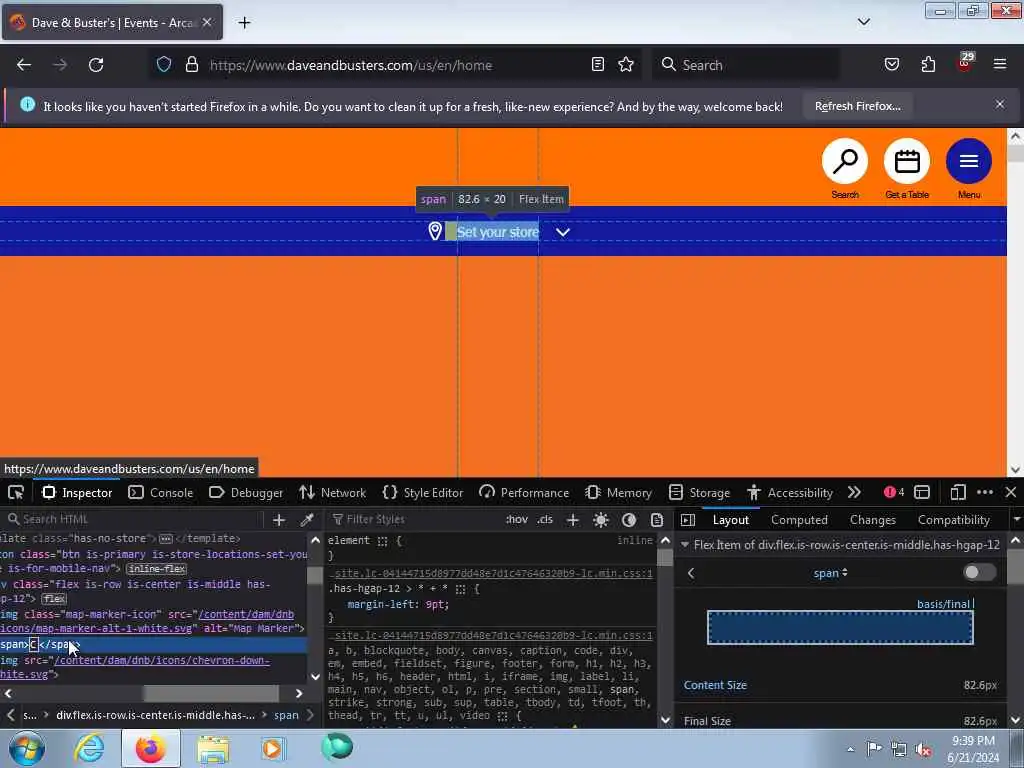Click the website Search icon
Image resolution: width=1024 pixels, height=768 pixels.
pos(844,161)
